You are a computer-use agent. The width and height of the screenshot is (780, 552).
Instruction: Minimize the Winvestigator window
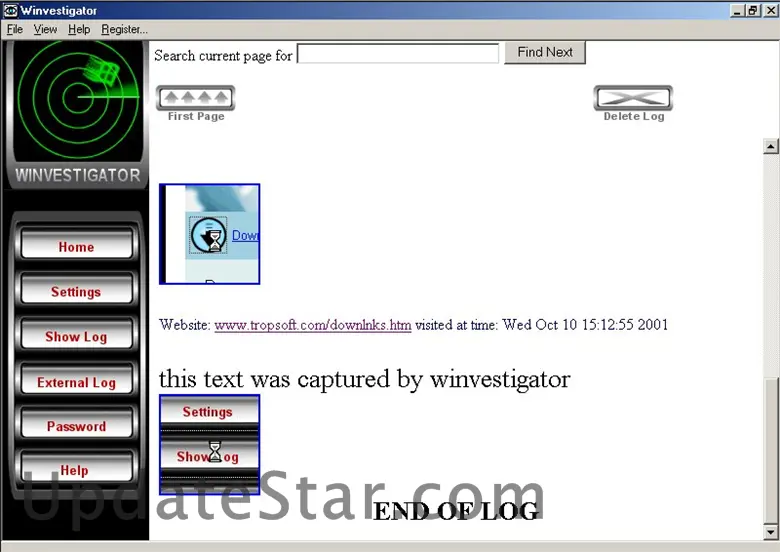[x=738, y=10]
